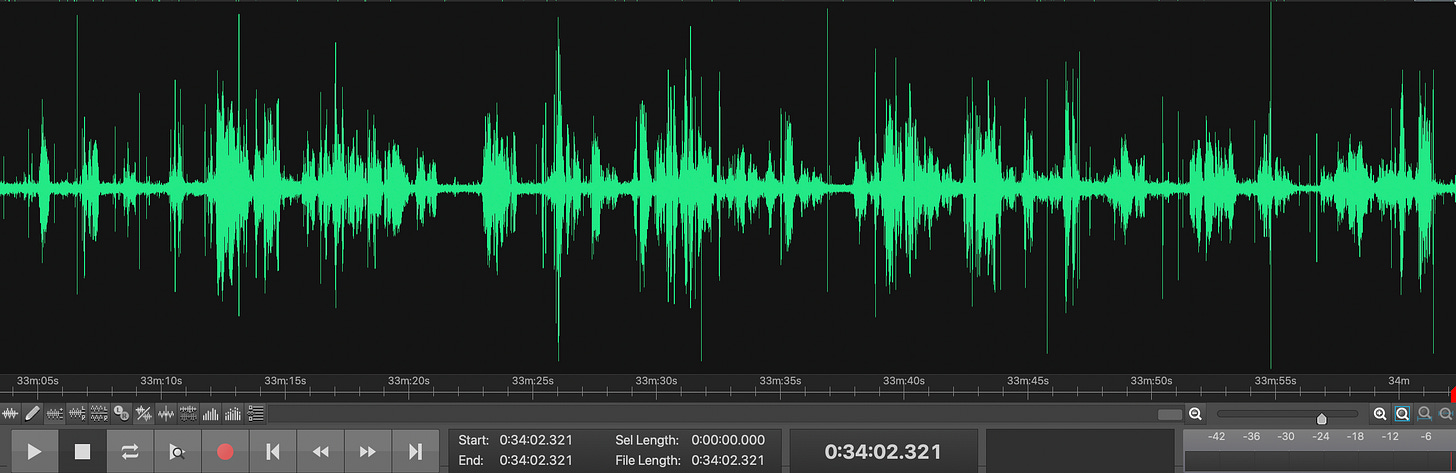This screenshot has width=1456, height=473.
Task: Click the L R circles channel icon
Action: 121,413
